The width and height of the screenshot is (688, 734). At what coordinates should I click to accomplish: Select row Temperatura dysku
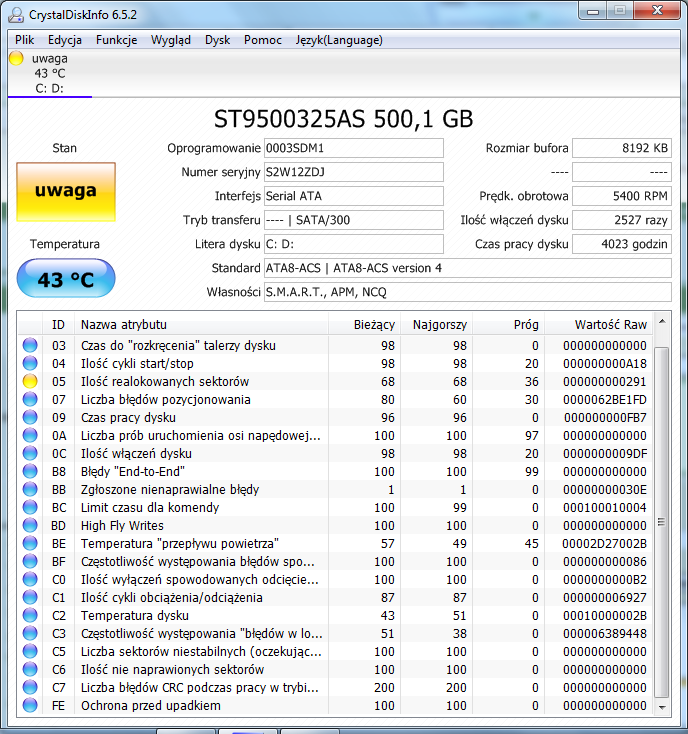(335, 615)
